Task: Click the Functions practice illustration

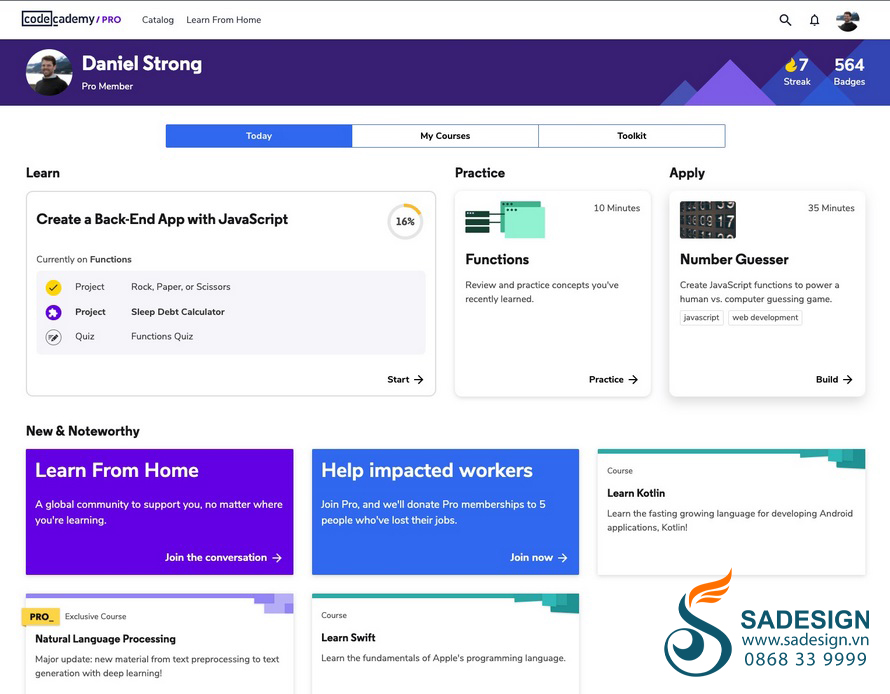Action: [505, 219]
